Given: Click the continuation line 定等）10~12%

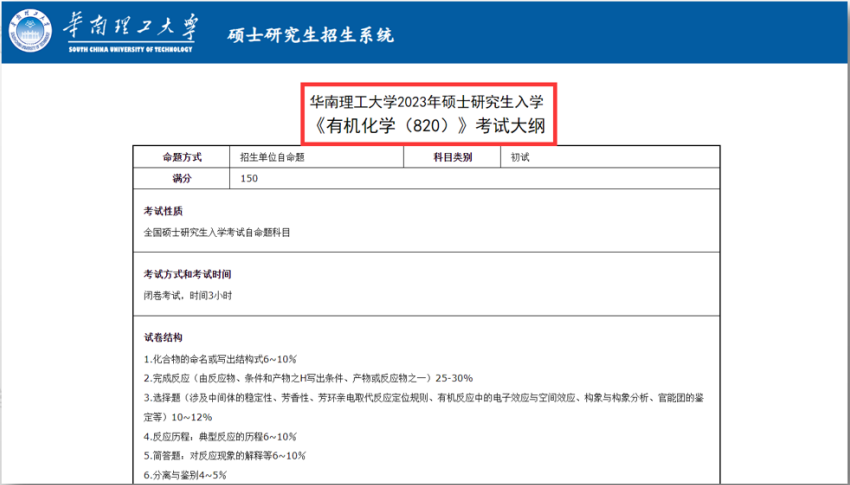Looking at the screenshot, I should [178, 417].
